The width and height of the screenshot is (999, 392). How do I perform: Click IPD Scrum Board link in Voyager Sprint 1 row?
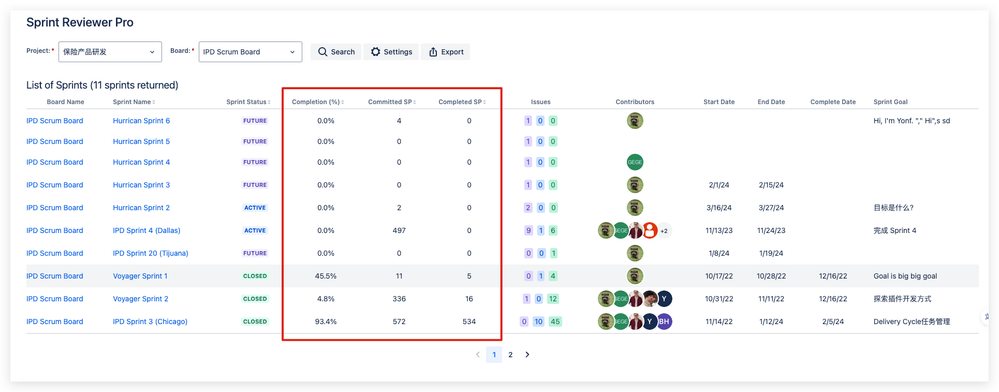point(55,276)
